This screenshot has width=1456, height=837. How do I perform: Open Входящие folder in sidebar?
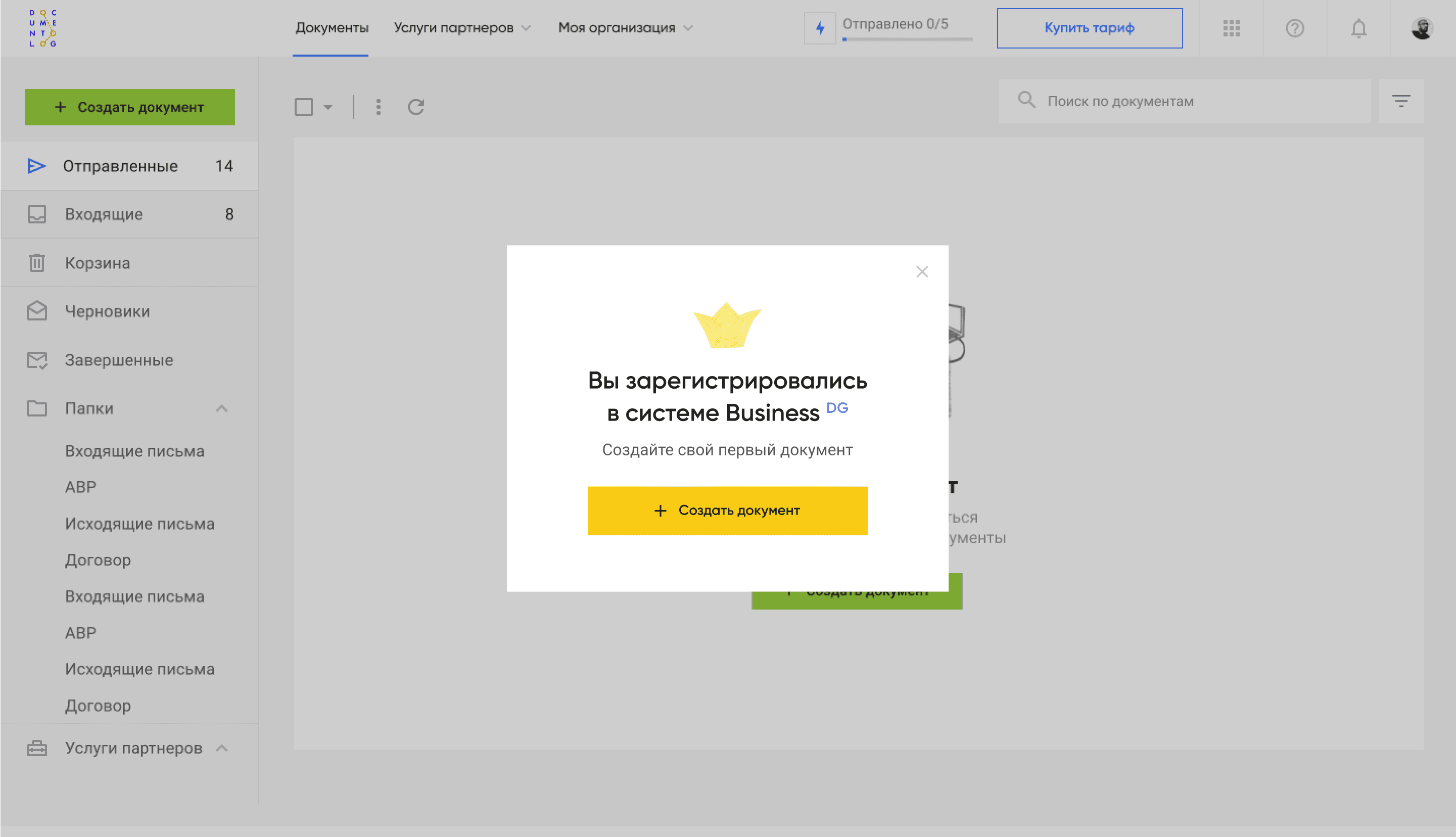tap(104, 214)
